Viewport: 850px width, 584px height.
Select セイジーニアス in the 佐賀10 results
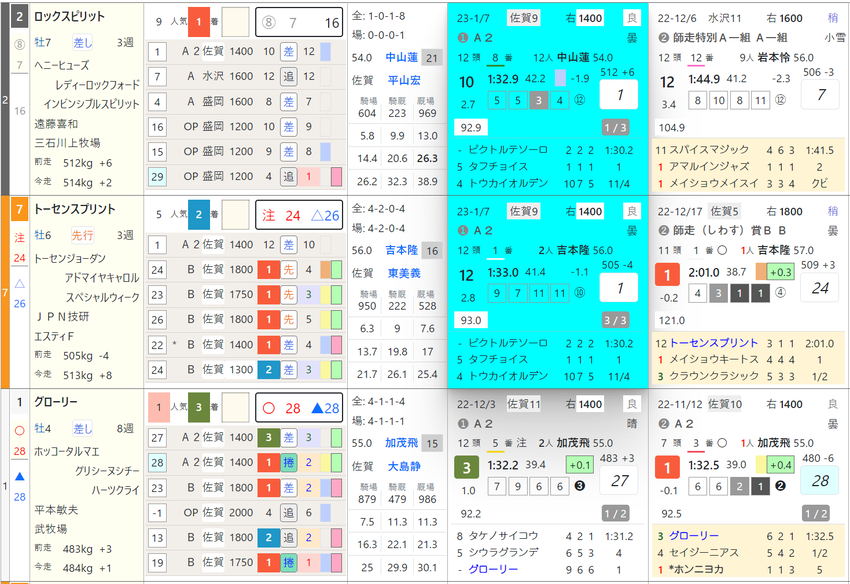coord(704,553)
